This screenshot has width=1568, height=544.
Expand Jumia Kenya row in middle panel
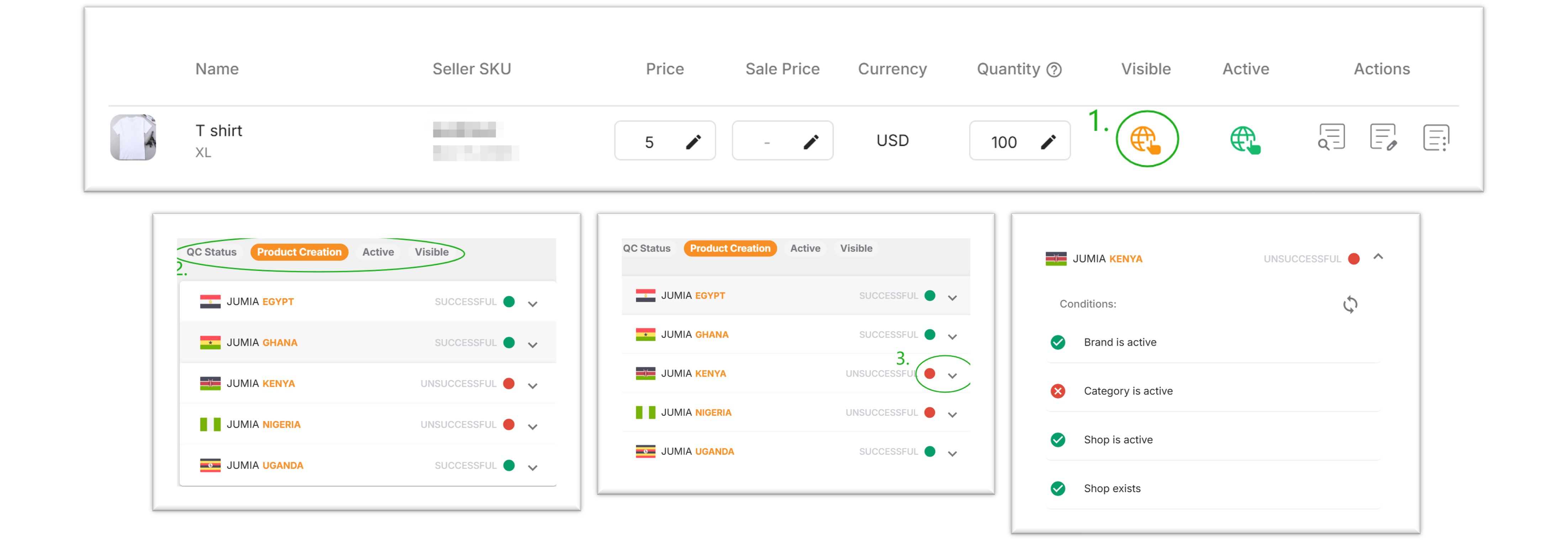tap(952, 375)
